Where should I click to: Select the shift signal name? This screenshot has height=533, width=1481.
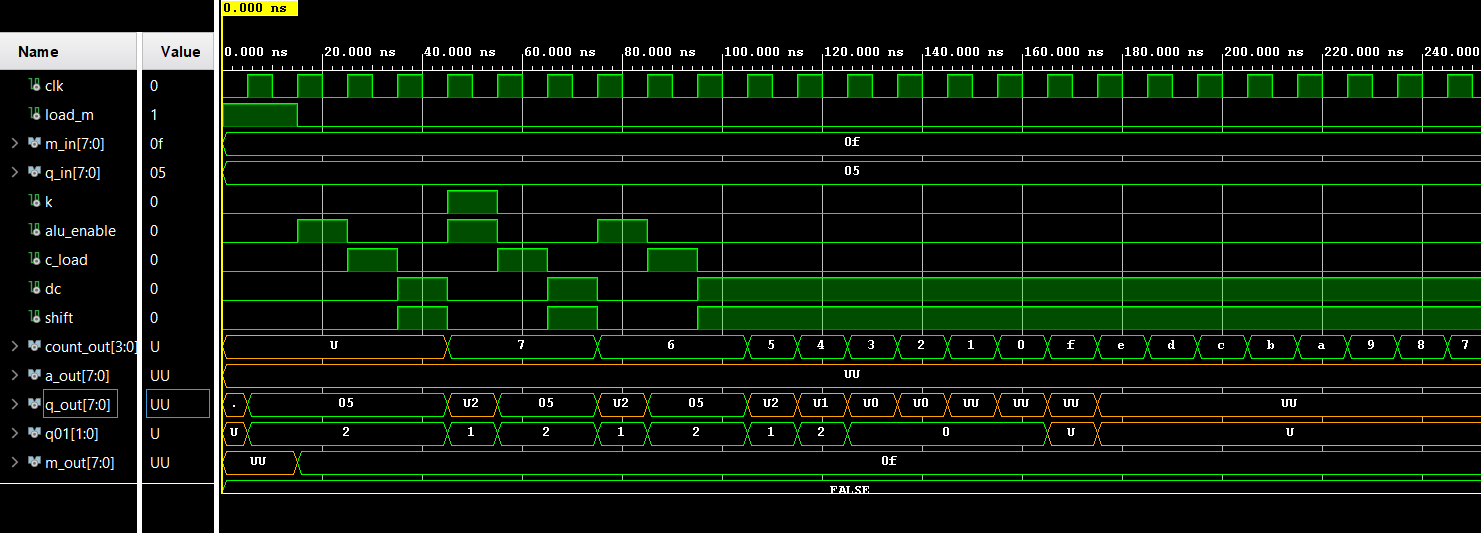(59, 318)
